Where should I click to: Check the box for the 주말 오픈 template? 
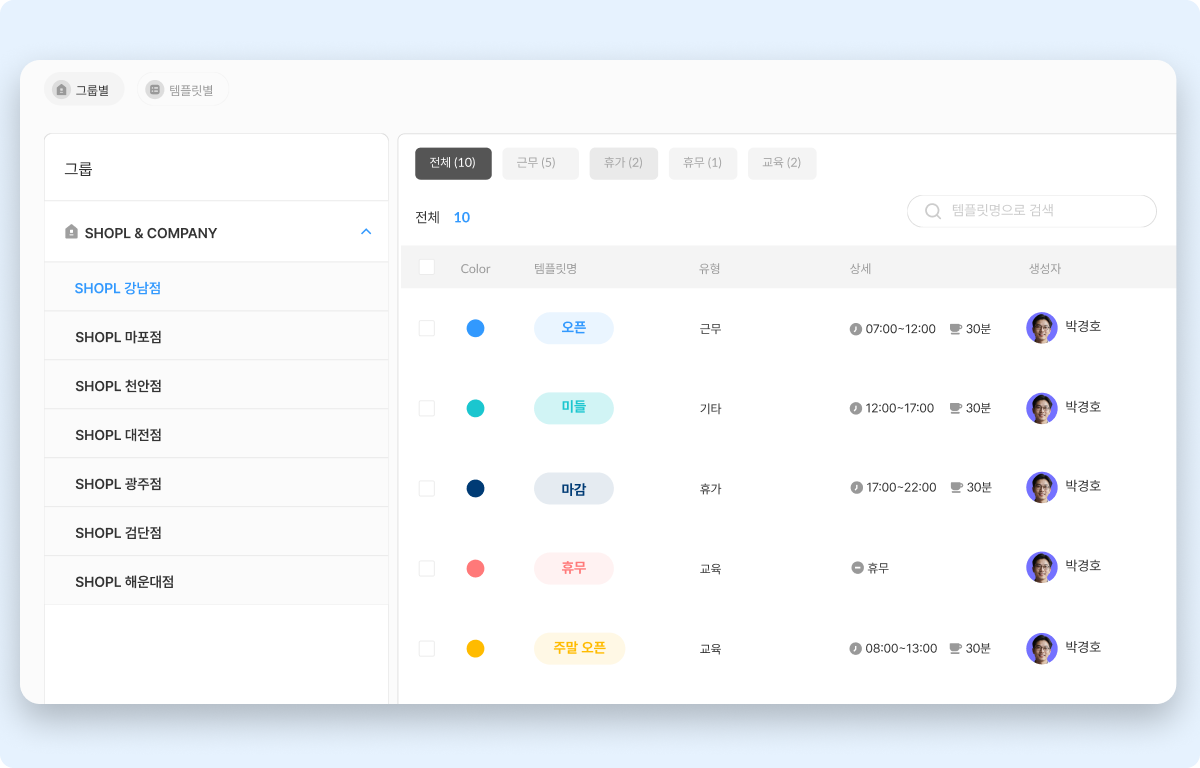[427, 648]
